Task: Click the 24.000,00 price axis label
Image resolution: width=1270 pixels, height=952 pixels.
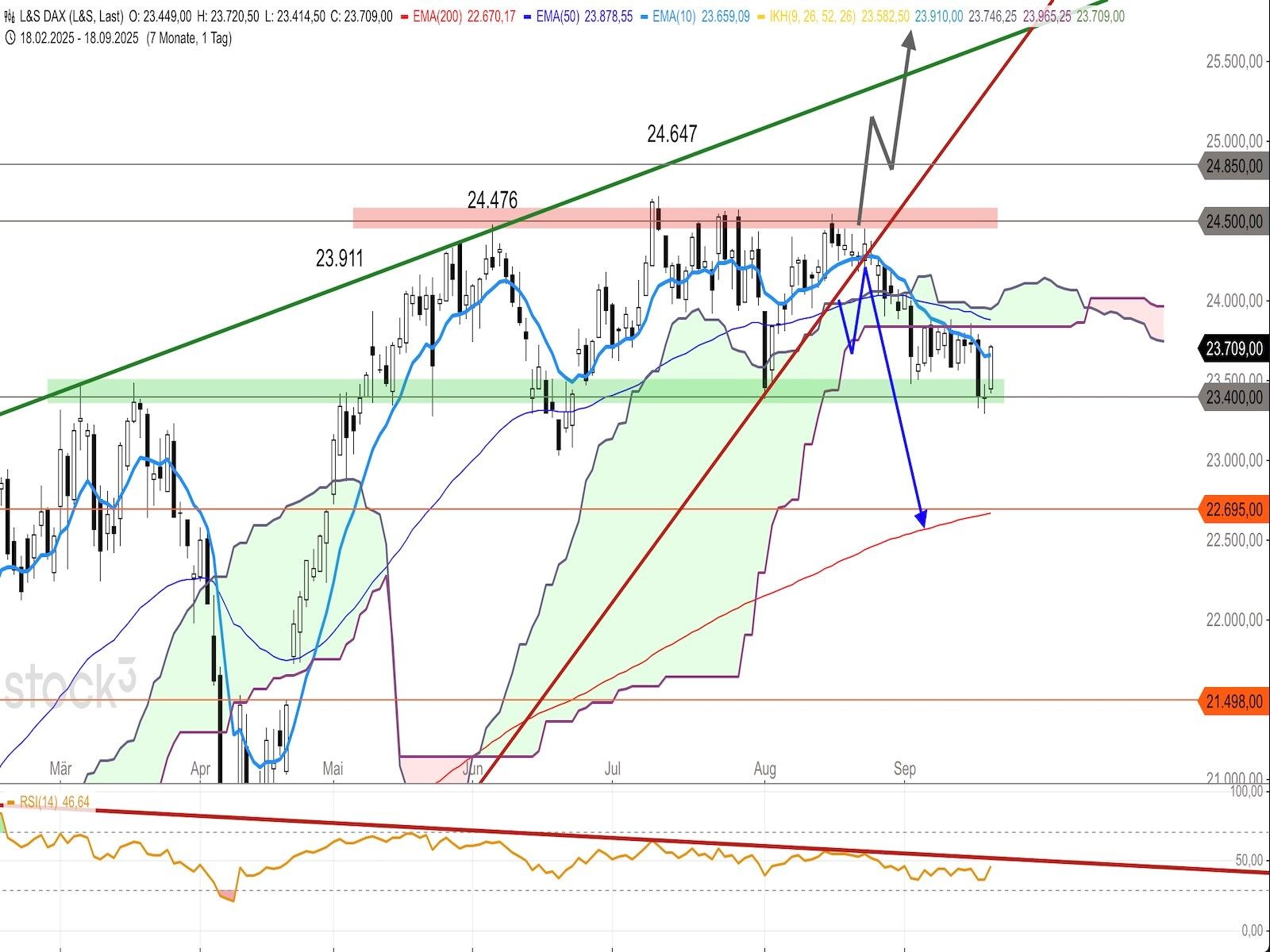Action: pos(1234,301)
